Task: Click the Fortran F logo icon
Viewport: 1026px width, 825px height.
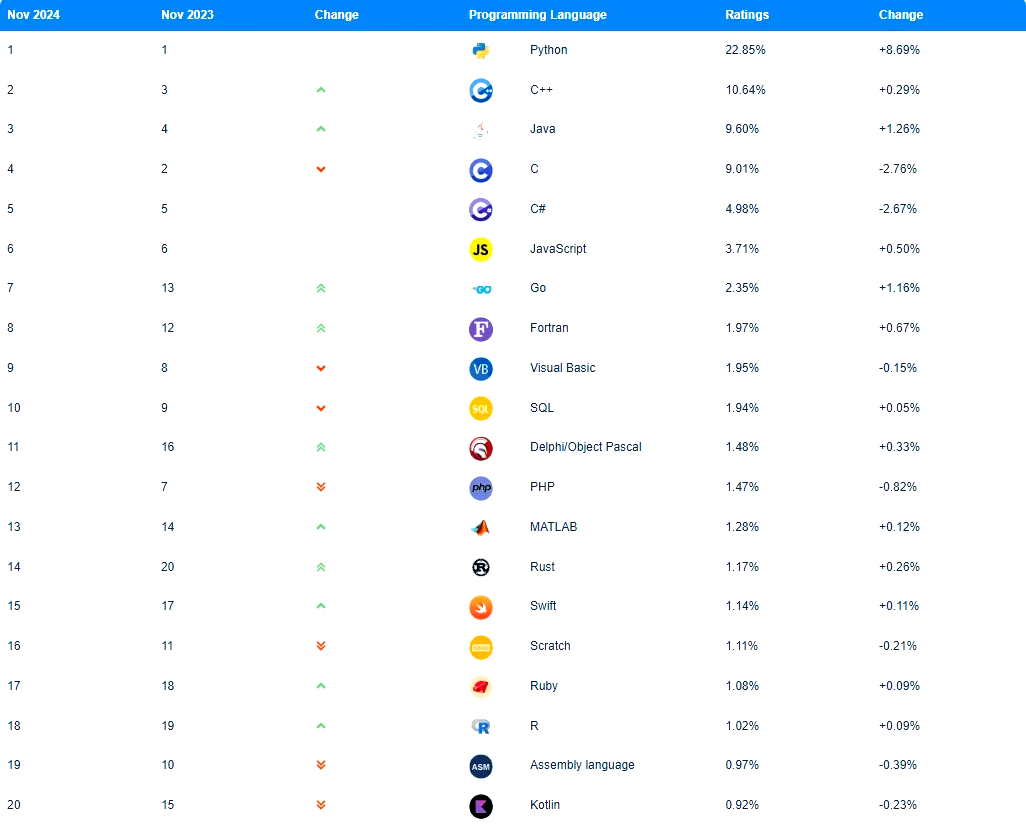Action: tap(481, 329)
